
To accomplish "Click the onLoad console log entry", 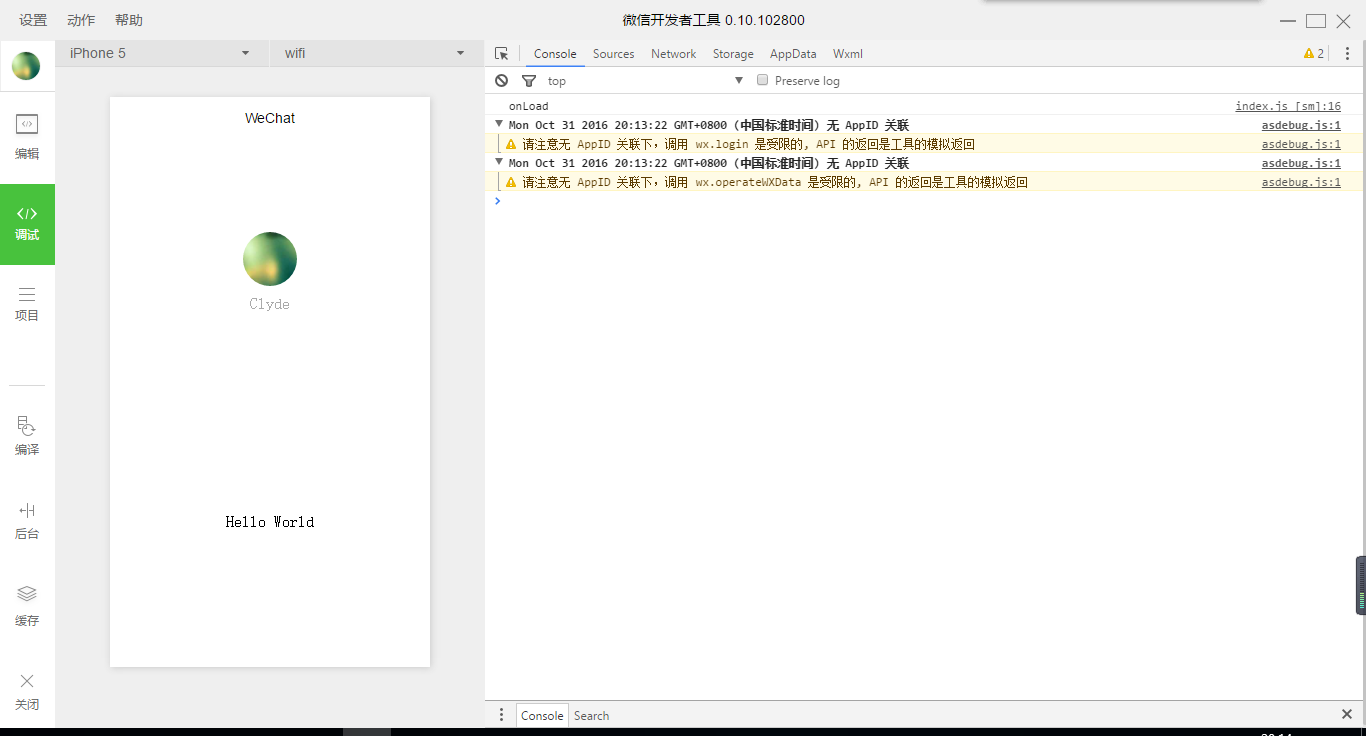I will pos(528,106).
